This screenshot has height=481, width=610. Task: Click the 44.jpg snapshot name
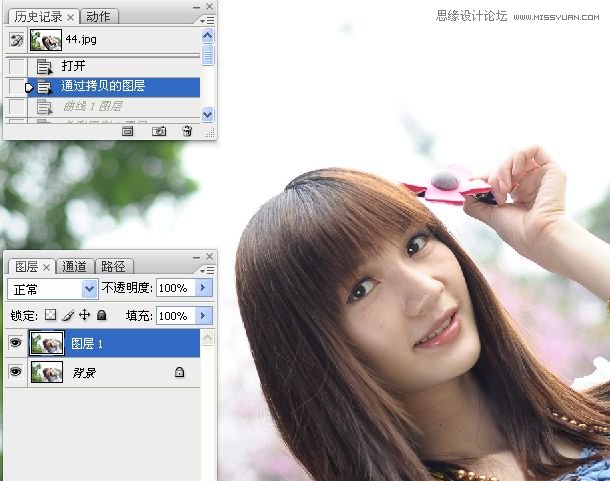click(x=81, y=39)
